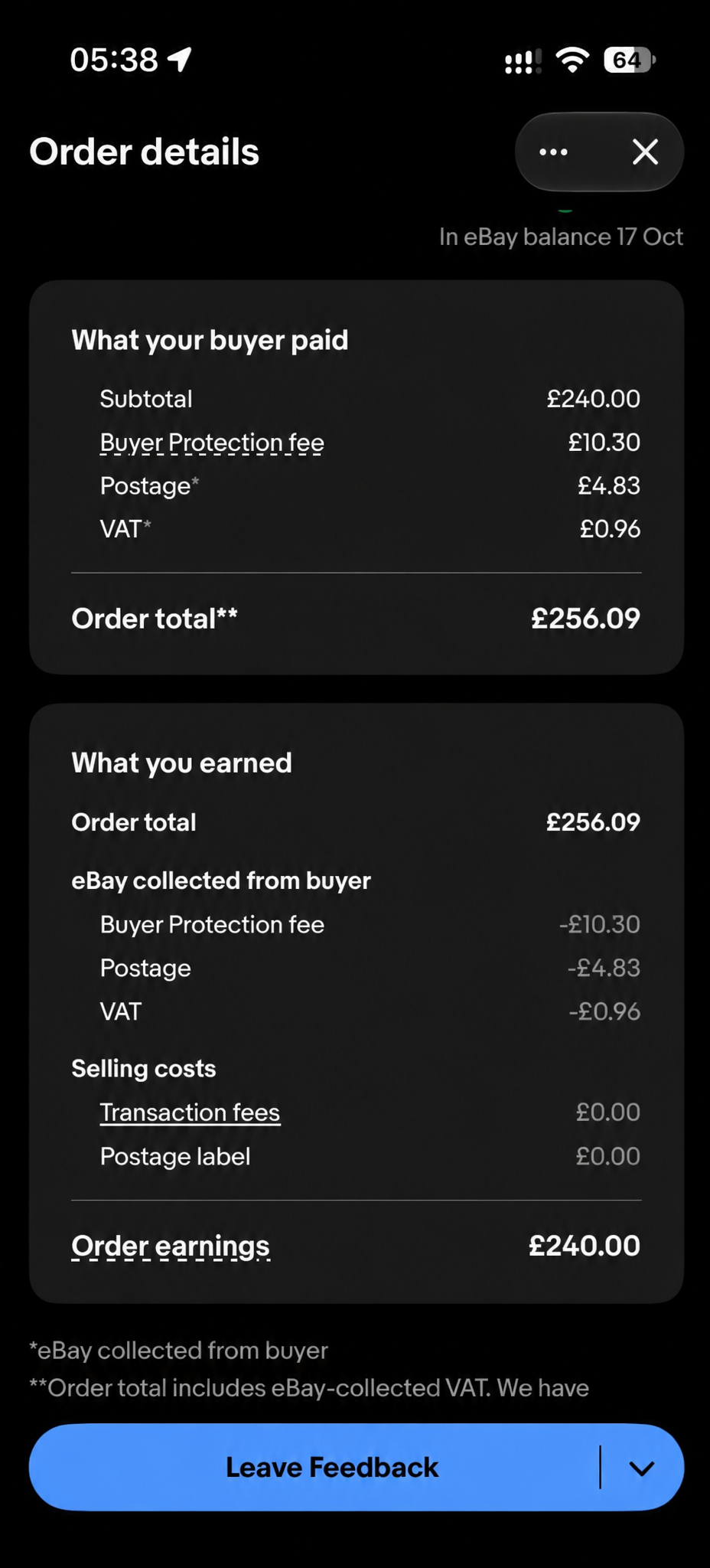Screen dimensions: 710x1568
Task: Open the Buyer Protection fee explanation link
Action: click(212, 443)
